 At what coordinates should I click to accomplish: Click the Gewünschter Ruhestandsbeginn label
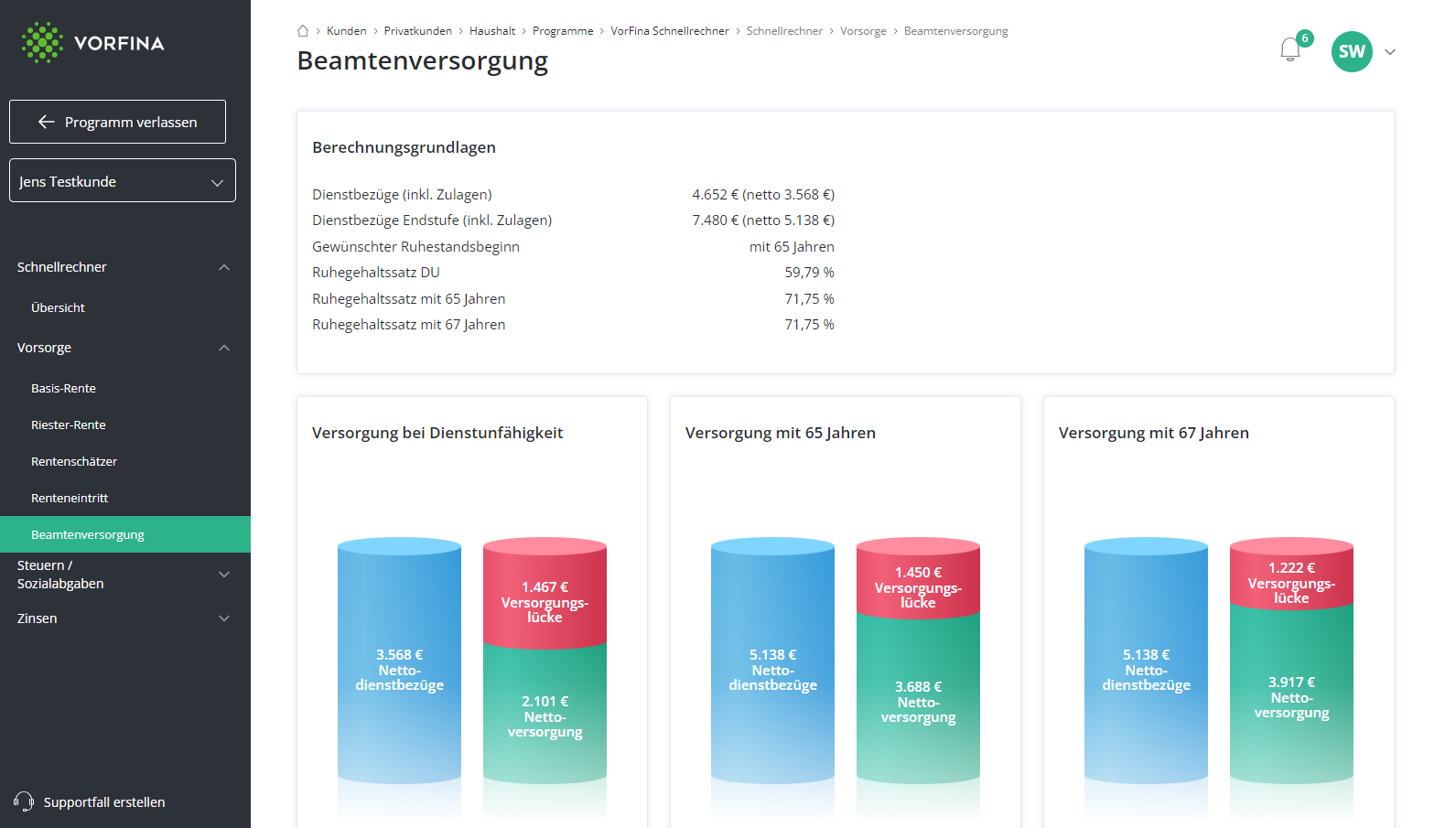coord(415,247)
